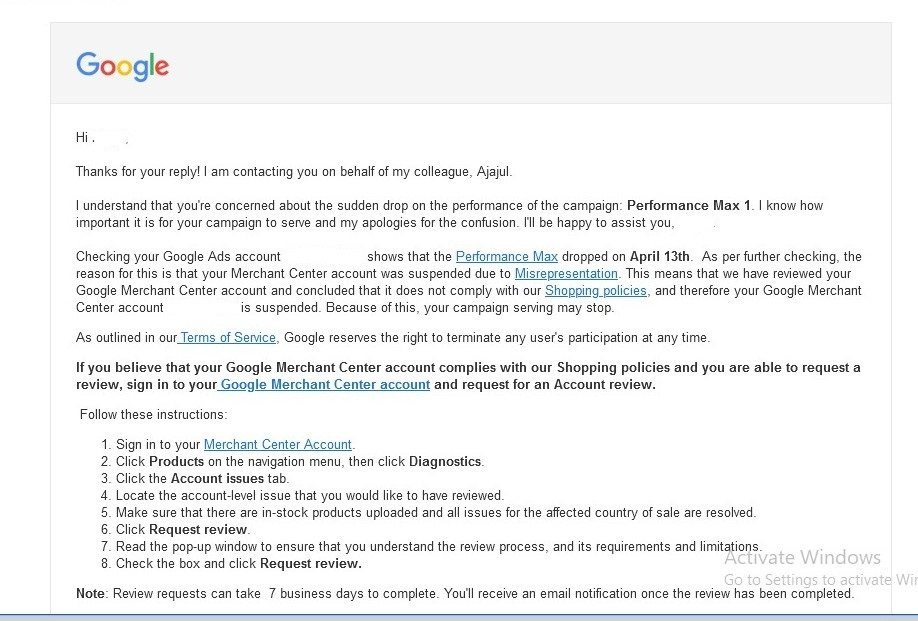Click the bold word 'Products' in step 2

pos(176,461)
